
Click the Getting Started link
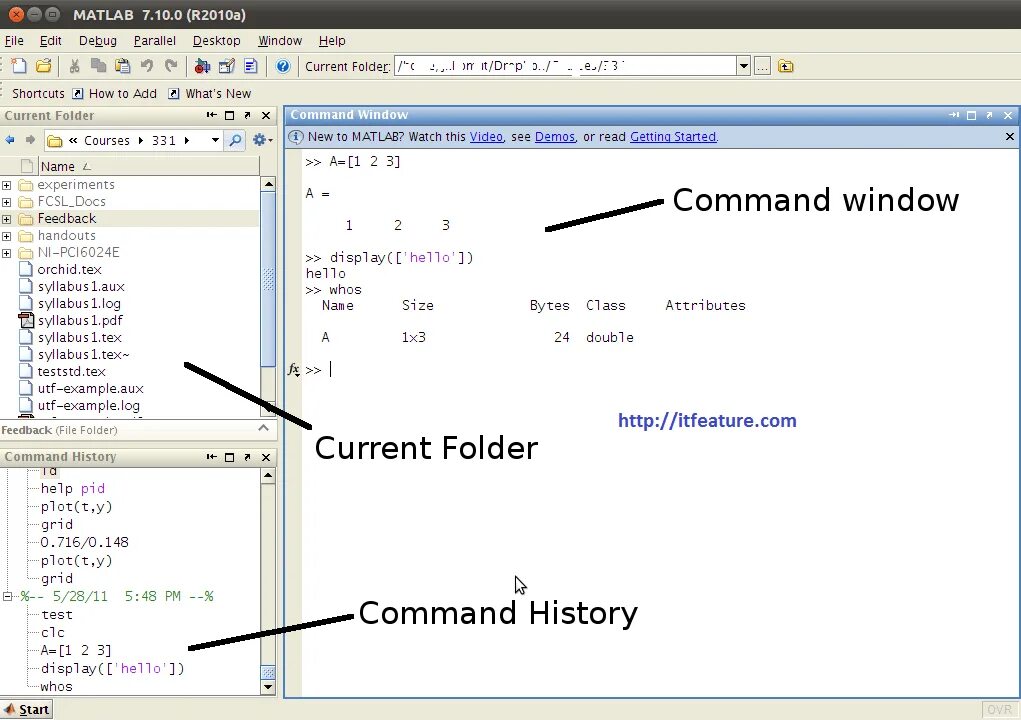(673, 137)
